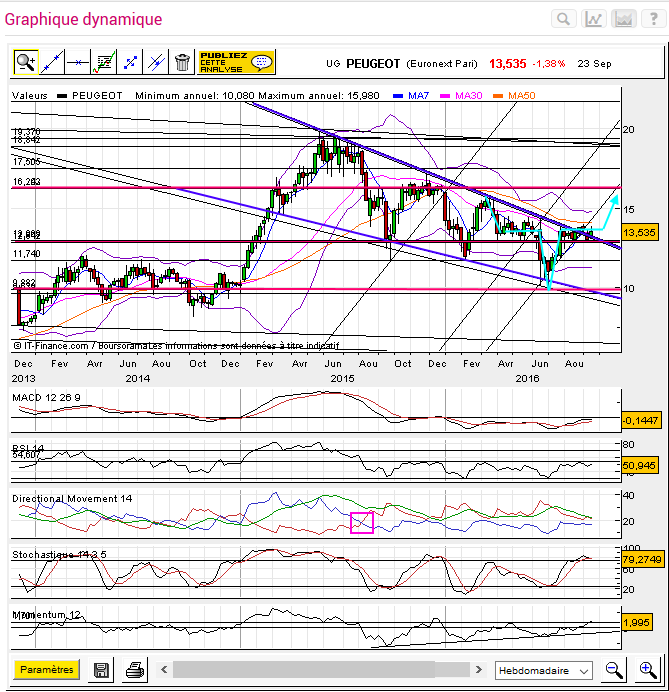The height and width of the screenshot is (692, 669).
Task: Click the MA30 legend label
Action: pyautogui.click(x=469, y=95)
